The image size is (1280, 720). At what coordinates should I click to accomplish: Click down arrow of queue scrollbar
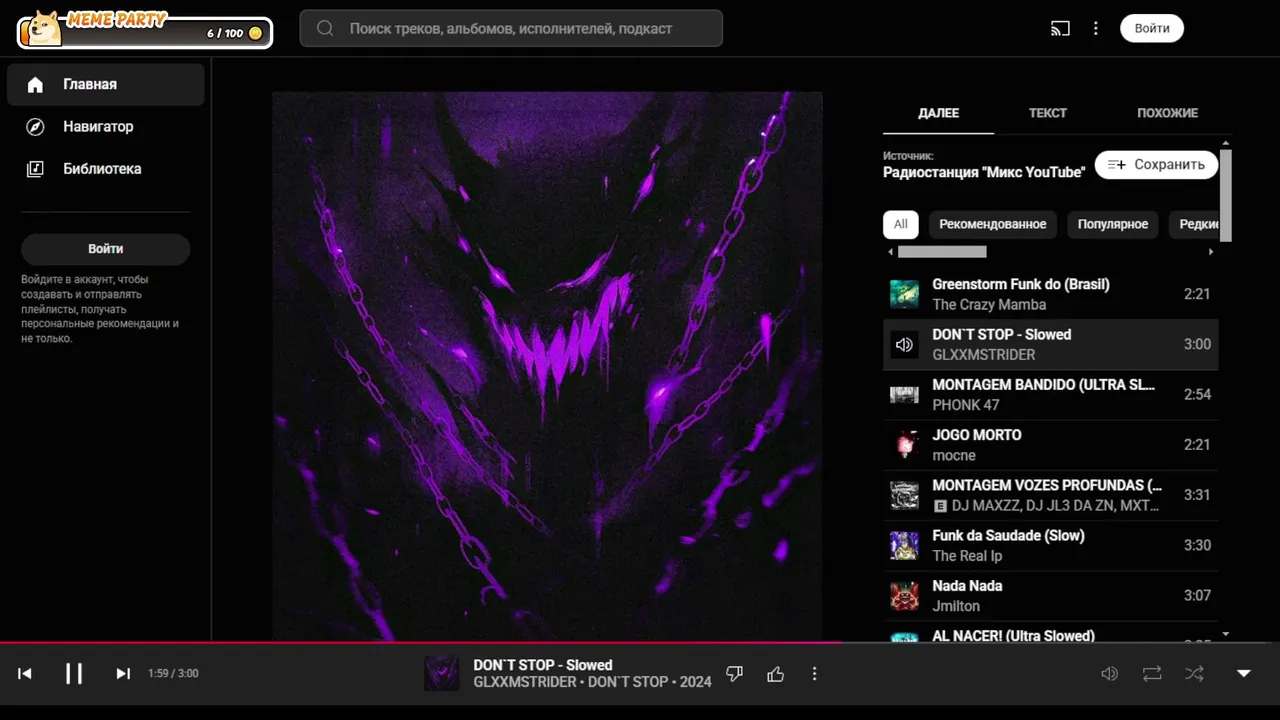(1226, 635)
